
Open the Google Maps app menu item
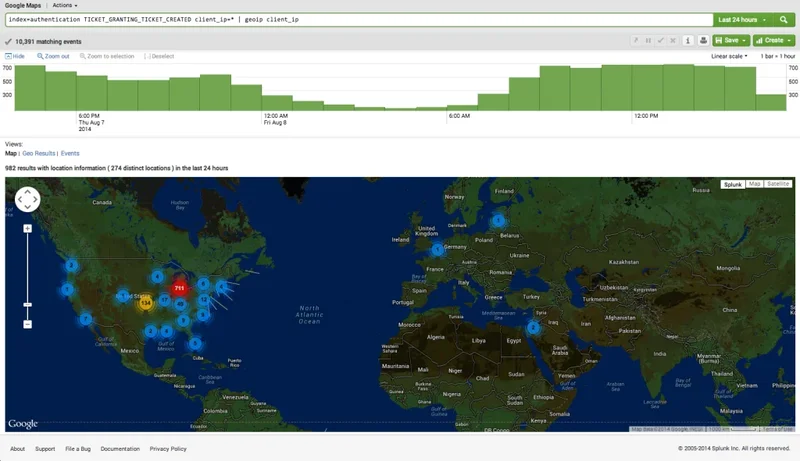point(23,5)
